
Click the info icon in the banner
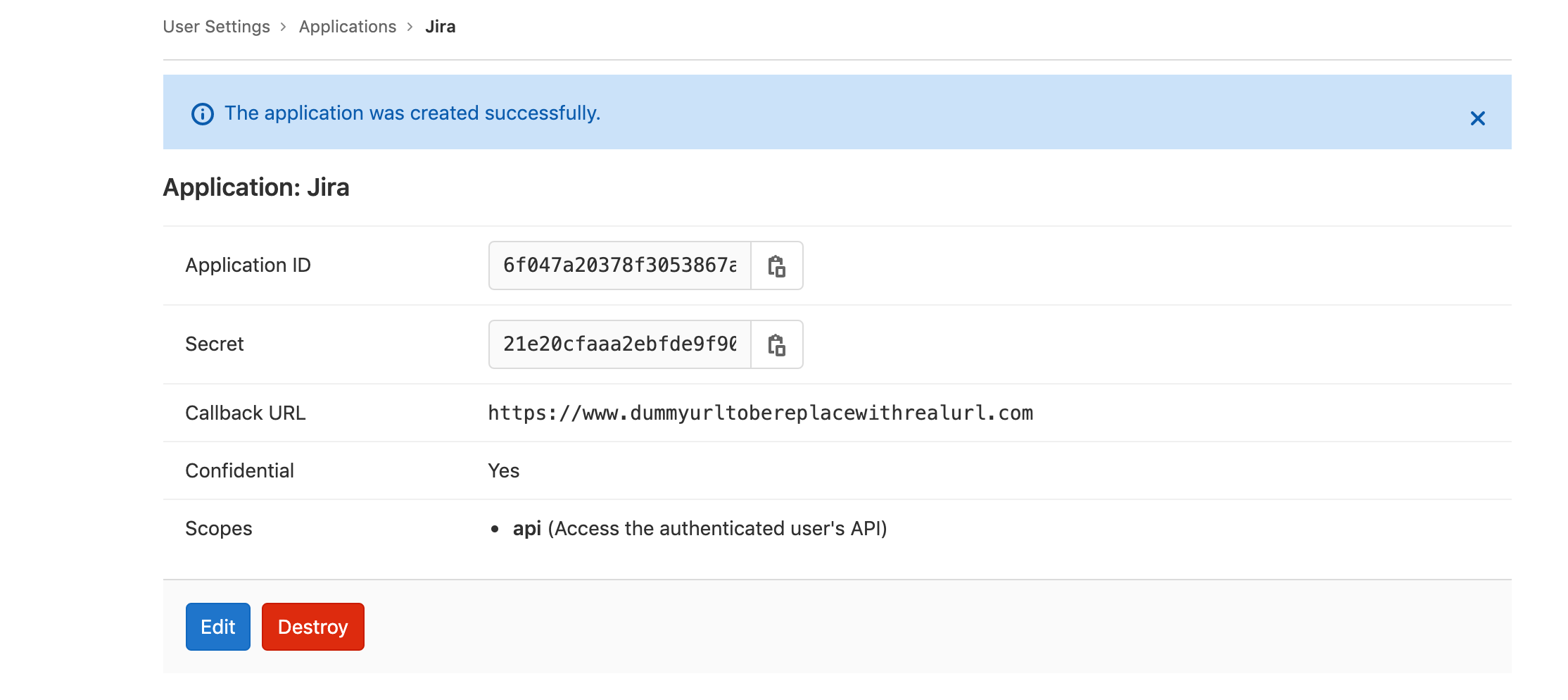[x=203, y=114]
